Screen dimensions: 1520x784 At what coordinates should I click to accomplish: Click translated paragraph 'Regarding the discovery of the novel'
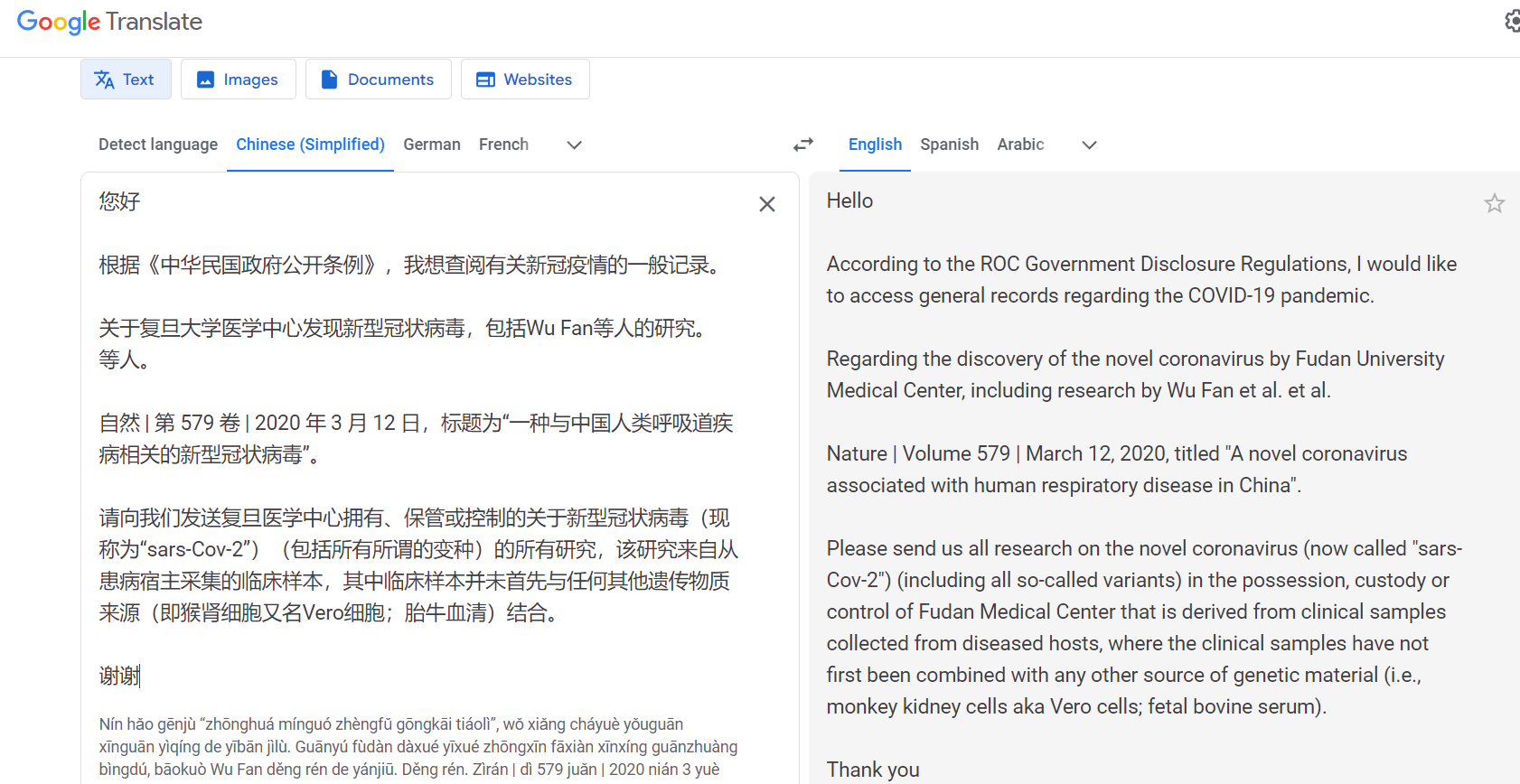(1135, 375)
